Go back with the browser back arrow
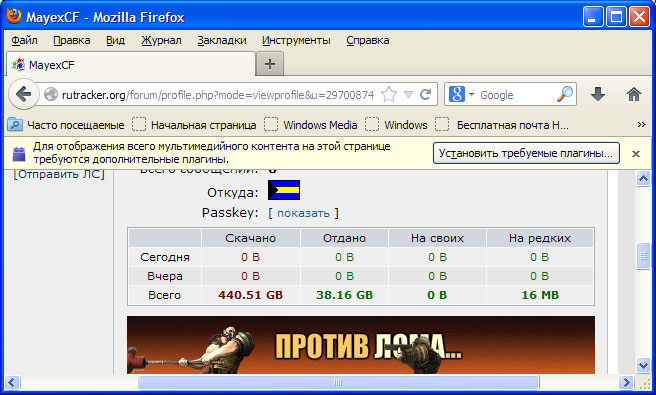This screenshot has width=656, height=395. 23,94
